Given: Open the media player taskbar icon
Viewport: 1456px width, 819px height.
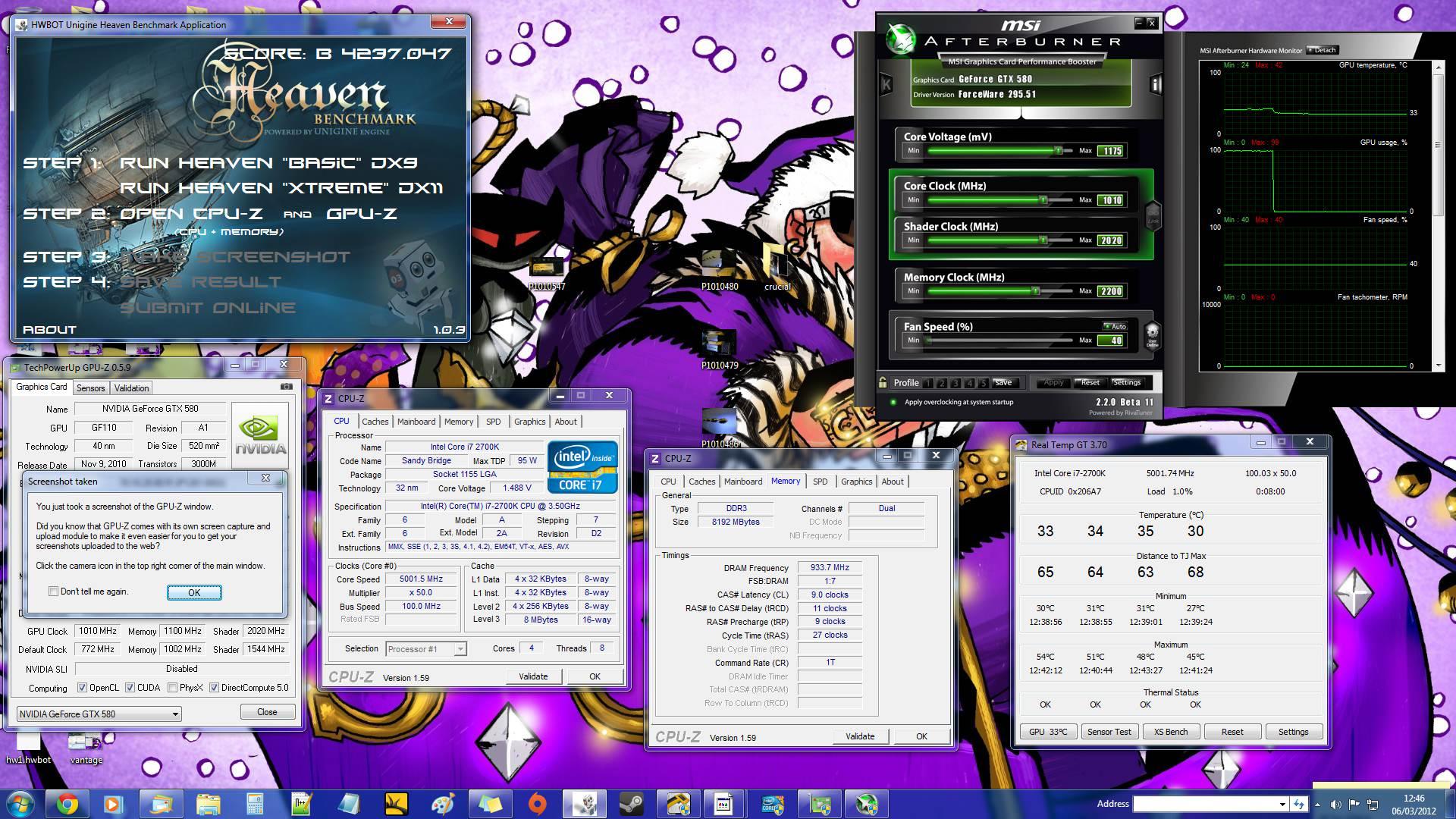Looking at the screenshot, I should (112, 804).
